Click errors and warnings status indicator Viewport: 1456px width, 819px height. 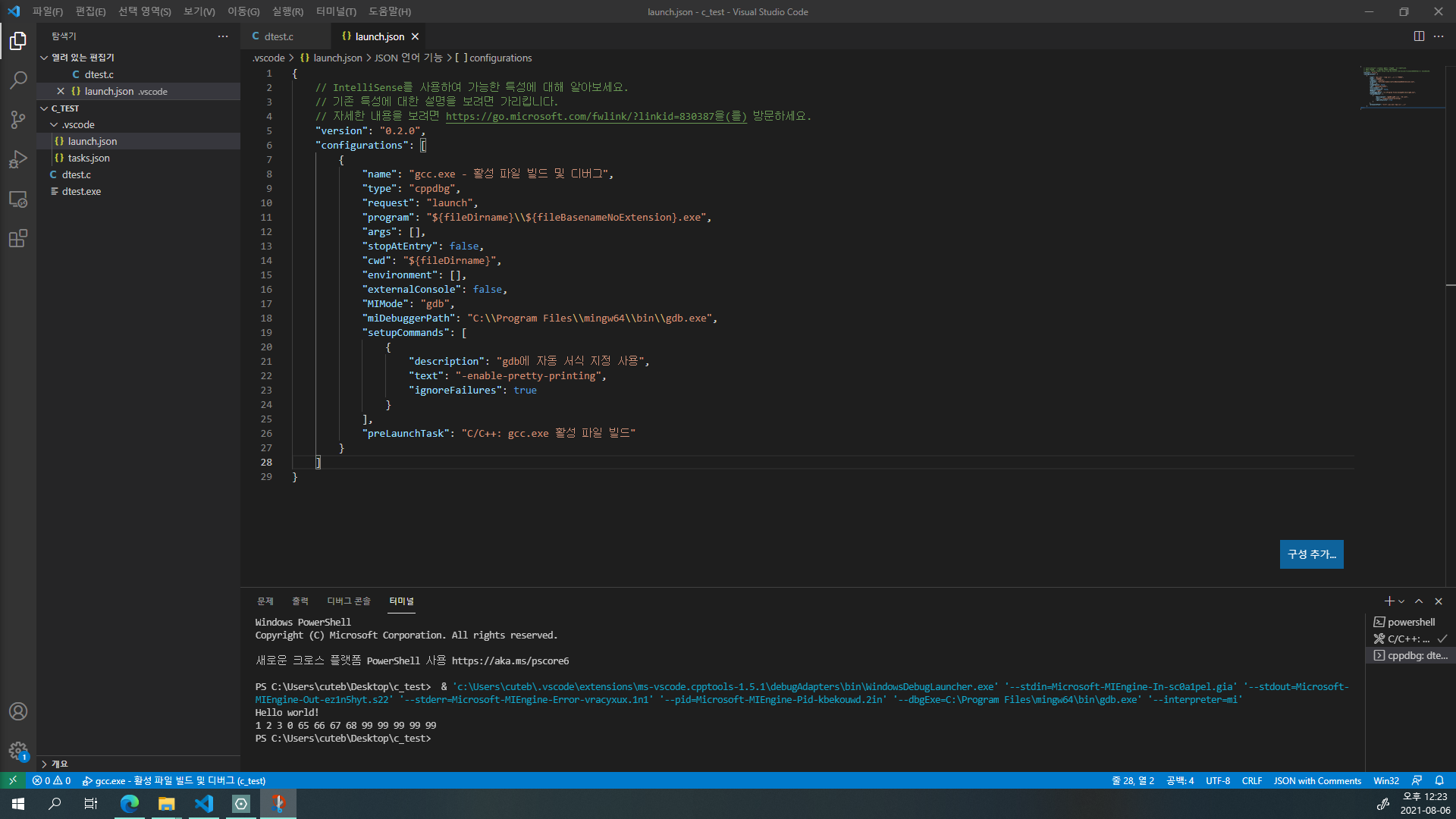coord(52,780)
